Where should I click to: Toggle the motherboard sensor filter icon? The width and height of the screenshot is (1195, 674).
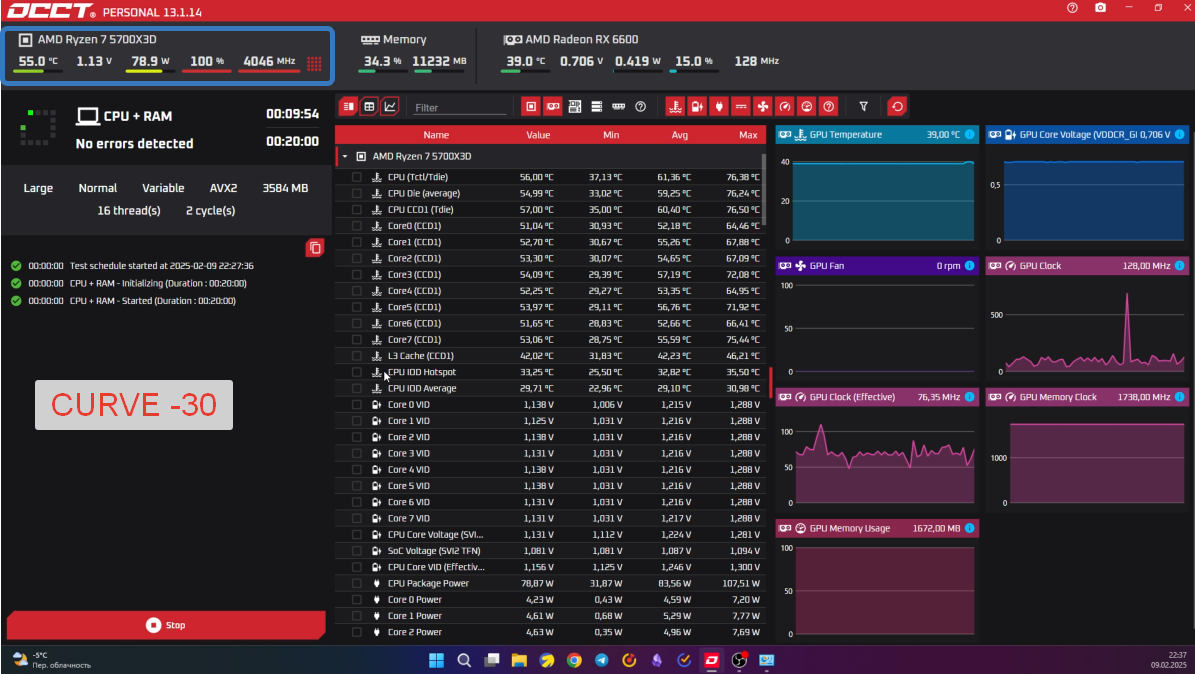tap(575, 107)
